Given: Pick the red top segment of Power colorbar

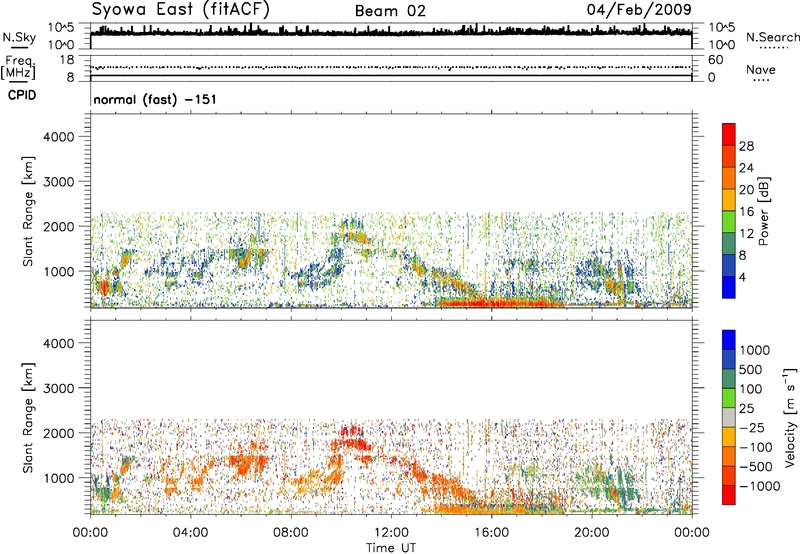Looking at the screenshot, I should coord(729,134).
